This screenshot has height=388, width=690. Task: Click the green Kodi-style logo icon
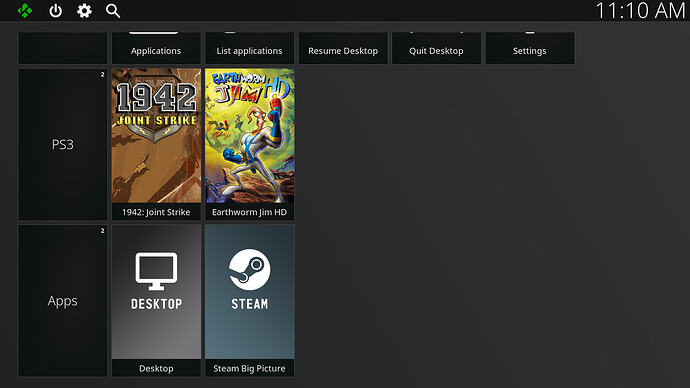pyautogui.click(x=25, y=11)
